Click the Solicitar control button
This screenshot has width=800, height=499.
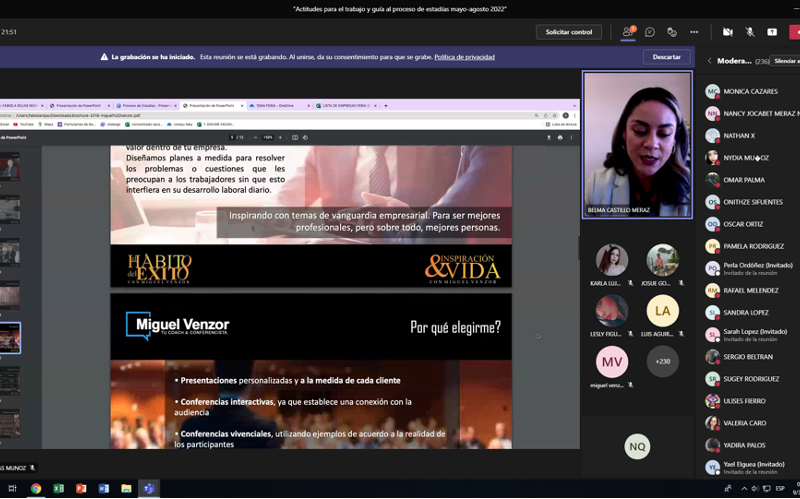pyautogui.click(x=568, y=32)
